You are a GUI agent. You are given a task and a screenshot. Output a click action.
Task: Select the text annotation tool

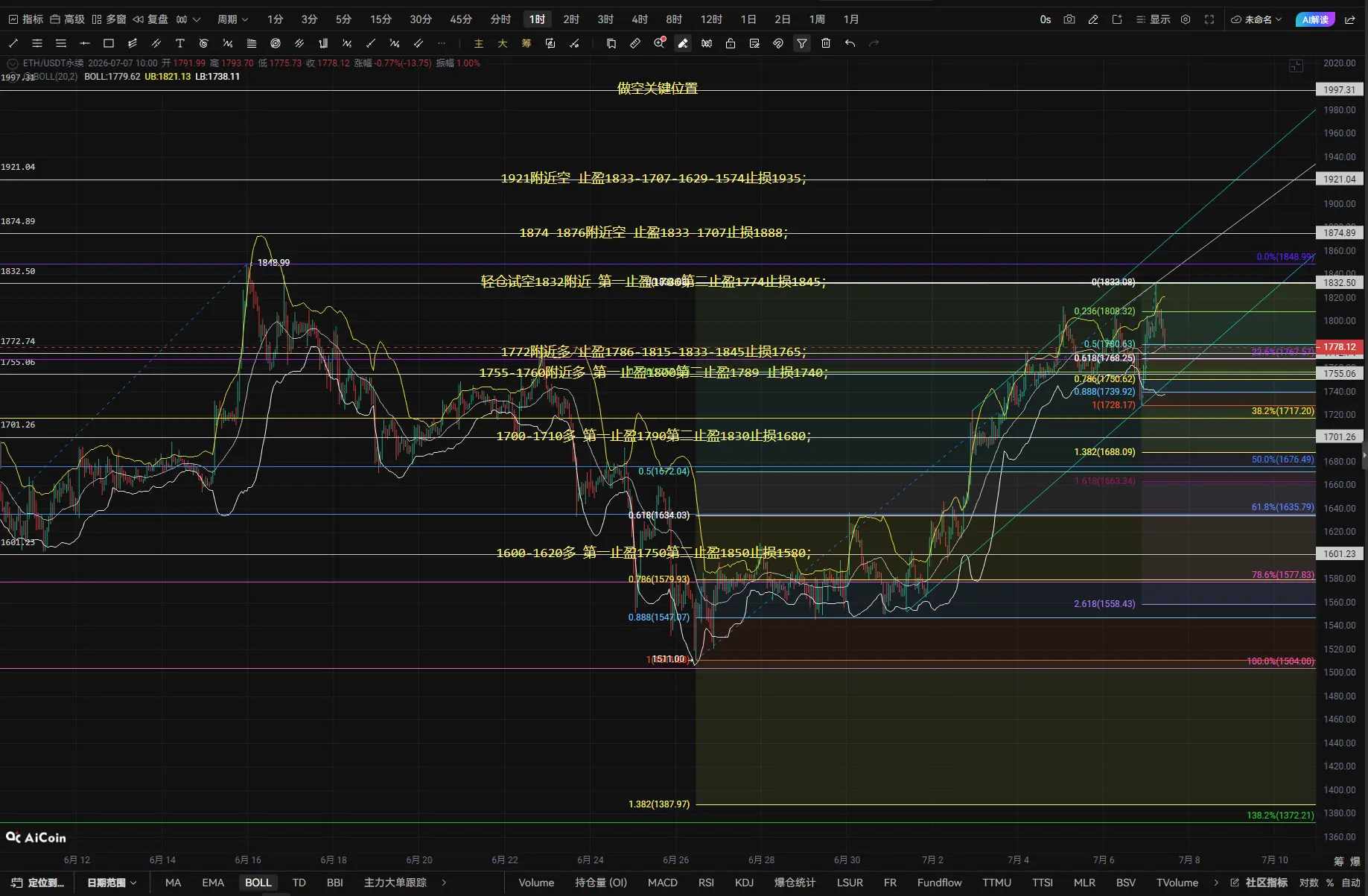[180, 43]
